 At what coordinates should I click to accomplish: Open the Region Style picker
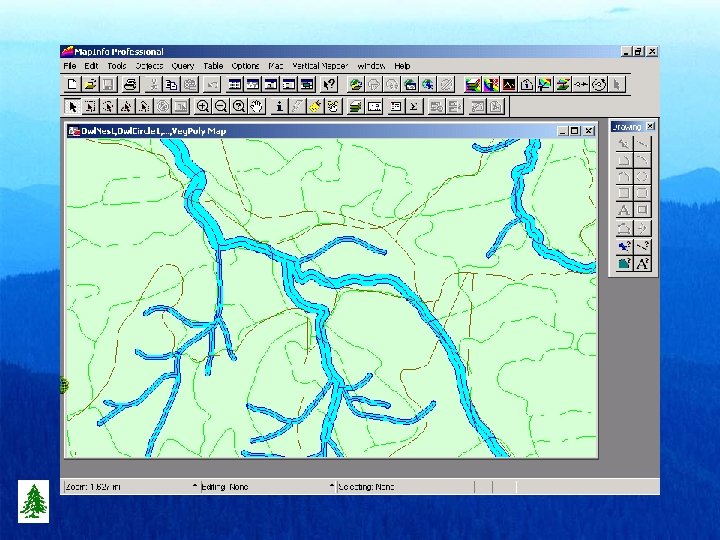click(624, 264)
